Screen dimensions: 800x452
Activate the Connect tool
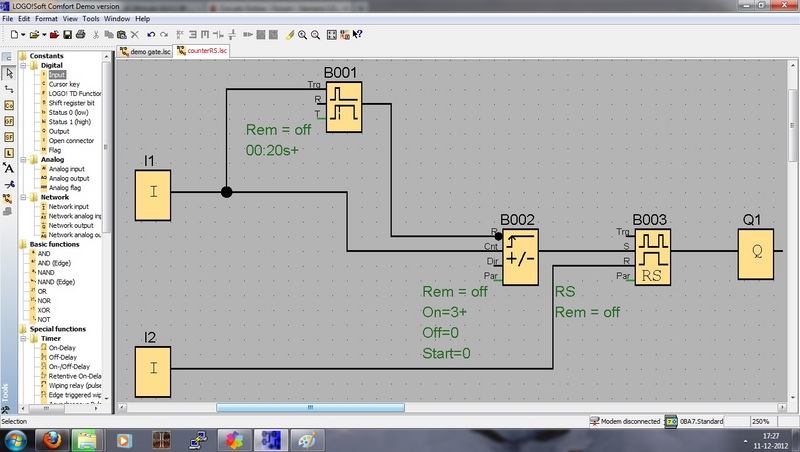9,89
